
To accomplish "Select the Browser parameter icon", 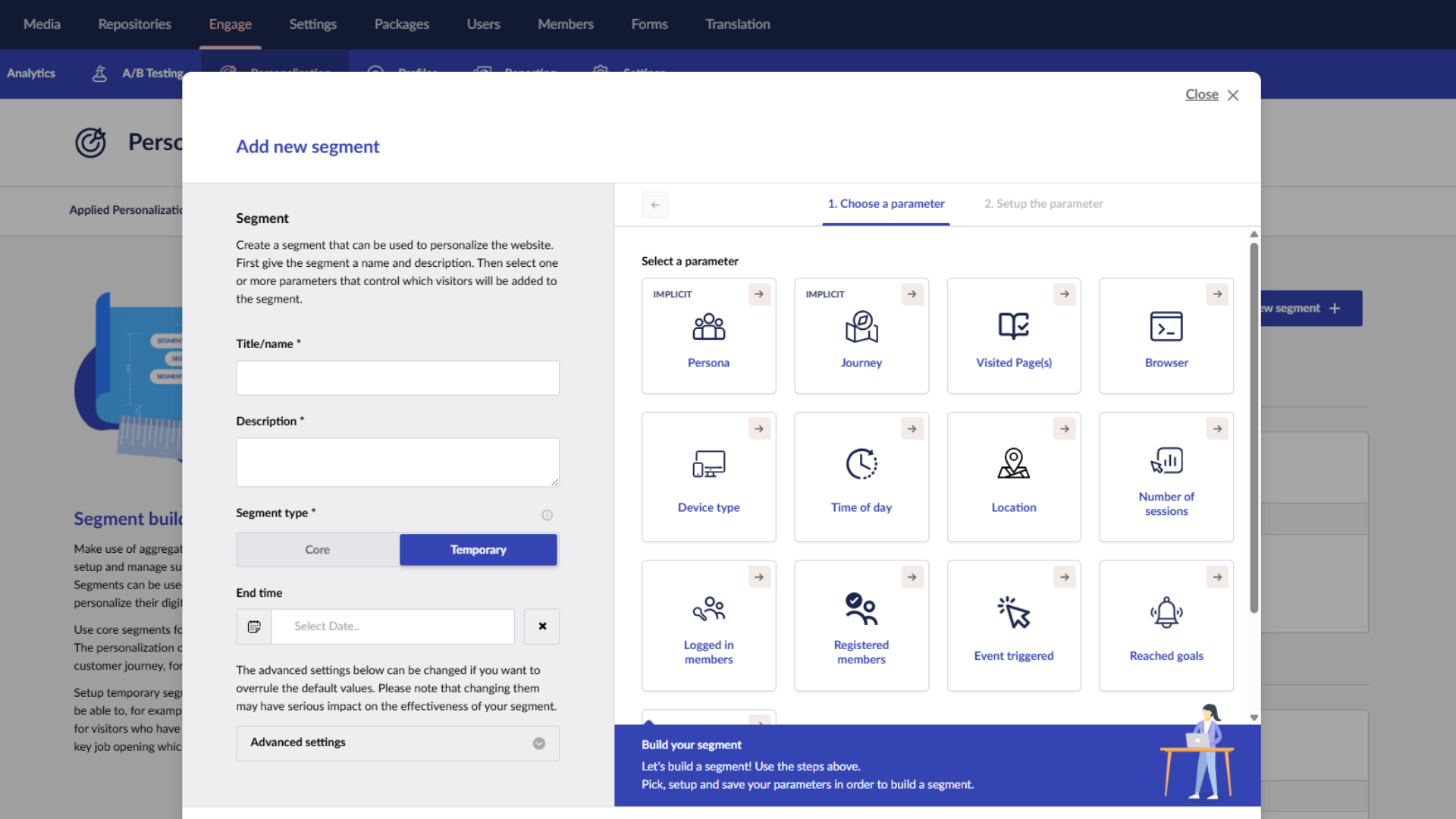I will tap(1166, 327).
